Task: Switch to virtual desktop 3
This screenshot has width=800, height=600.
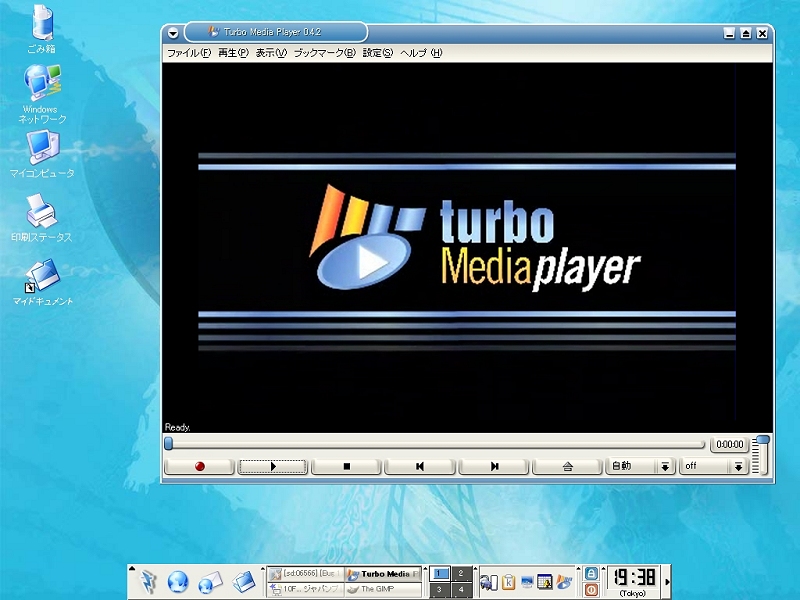Action: pyautogui.click(x=440, y=589)
